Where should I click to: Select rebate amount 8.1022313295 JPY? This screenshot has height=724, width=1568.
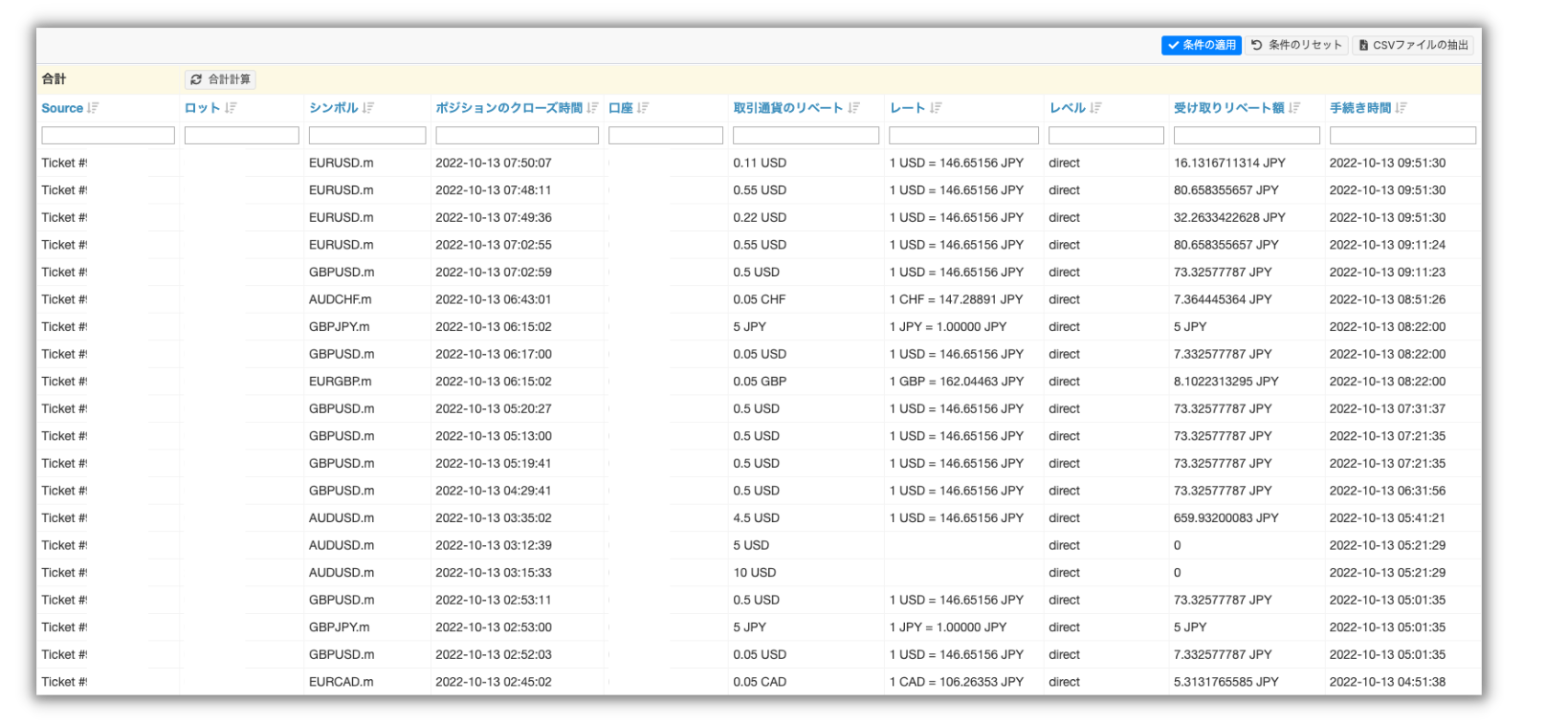point(1226,382)
